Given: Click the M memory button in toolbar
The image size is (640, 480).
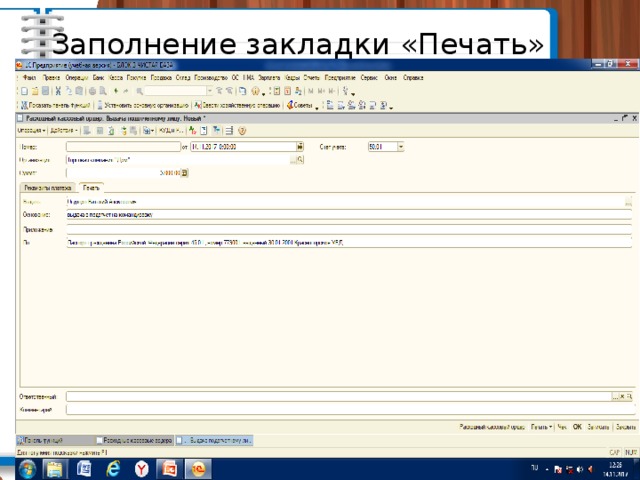Looking at the screenshot, I should tap(310, 91).
